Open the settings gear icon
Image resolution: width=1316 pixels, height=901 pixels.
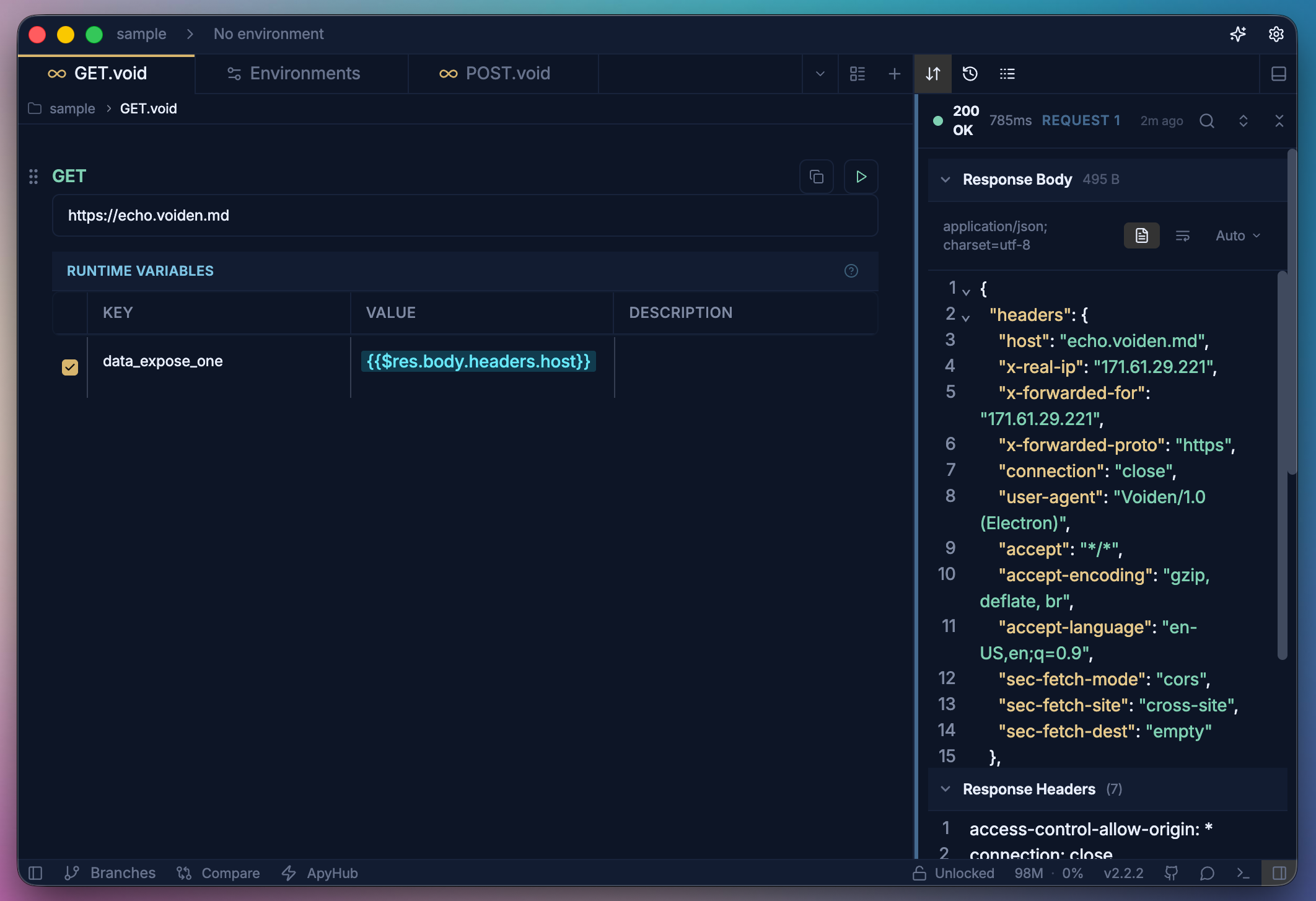click(x=1276, y=34)
